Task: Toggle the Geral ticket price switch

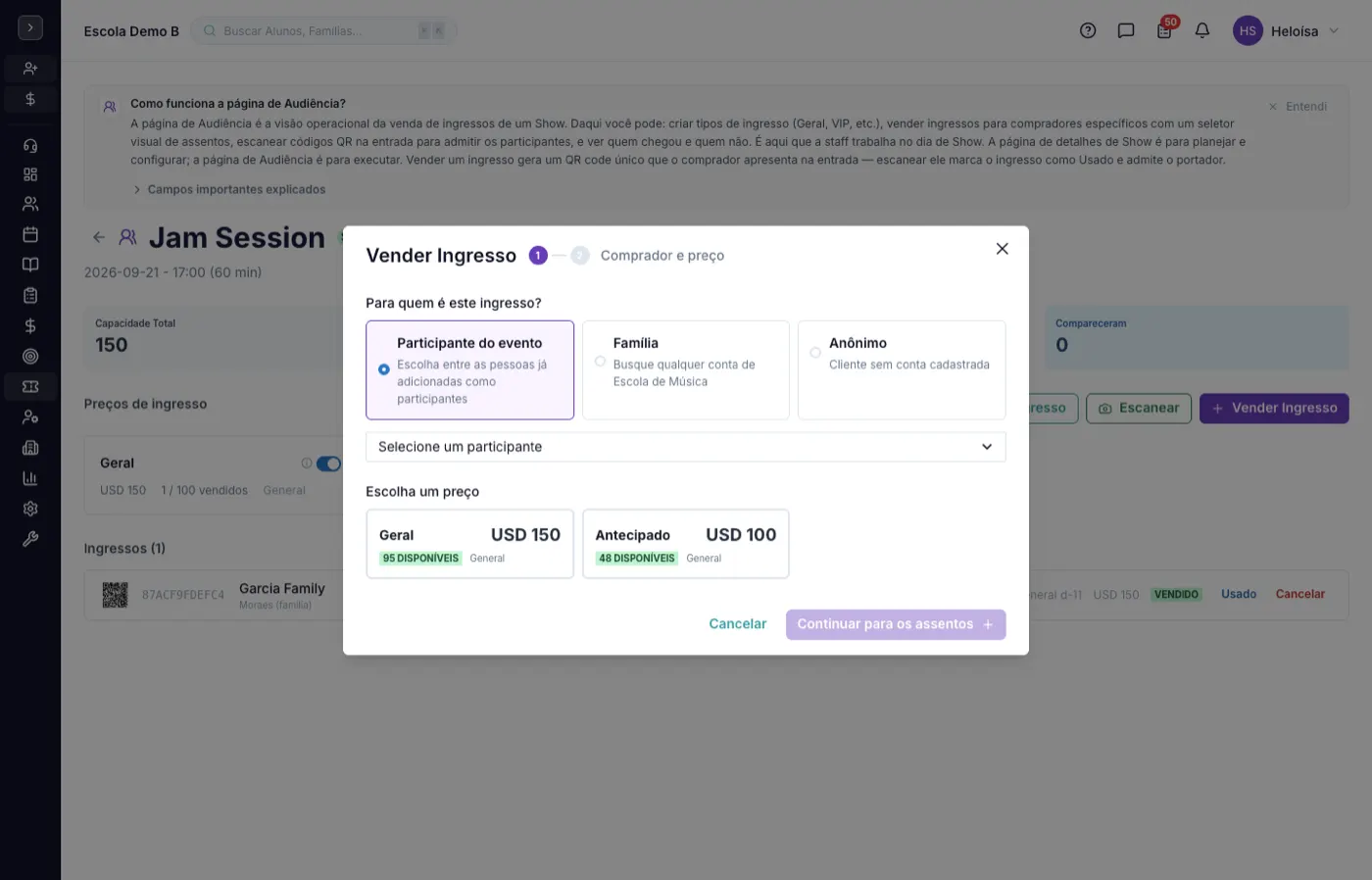Action: pyautogui.click(x=328, y=464)
